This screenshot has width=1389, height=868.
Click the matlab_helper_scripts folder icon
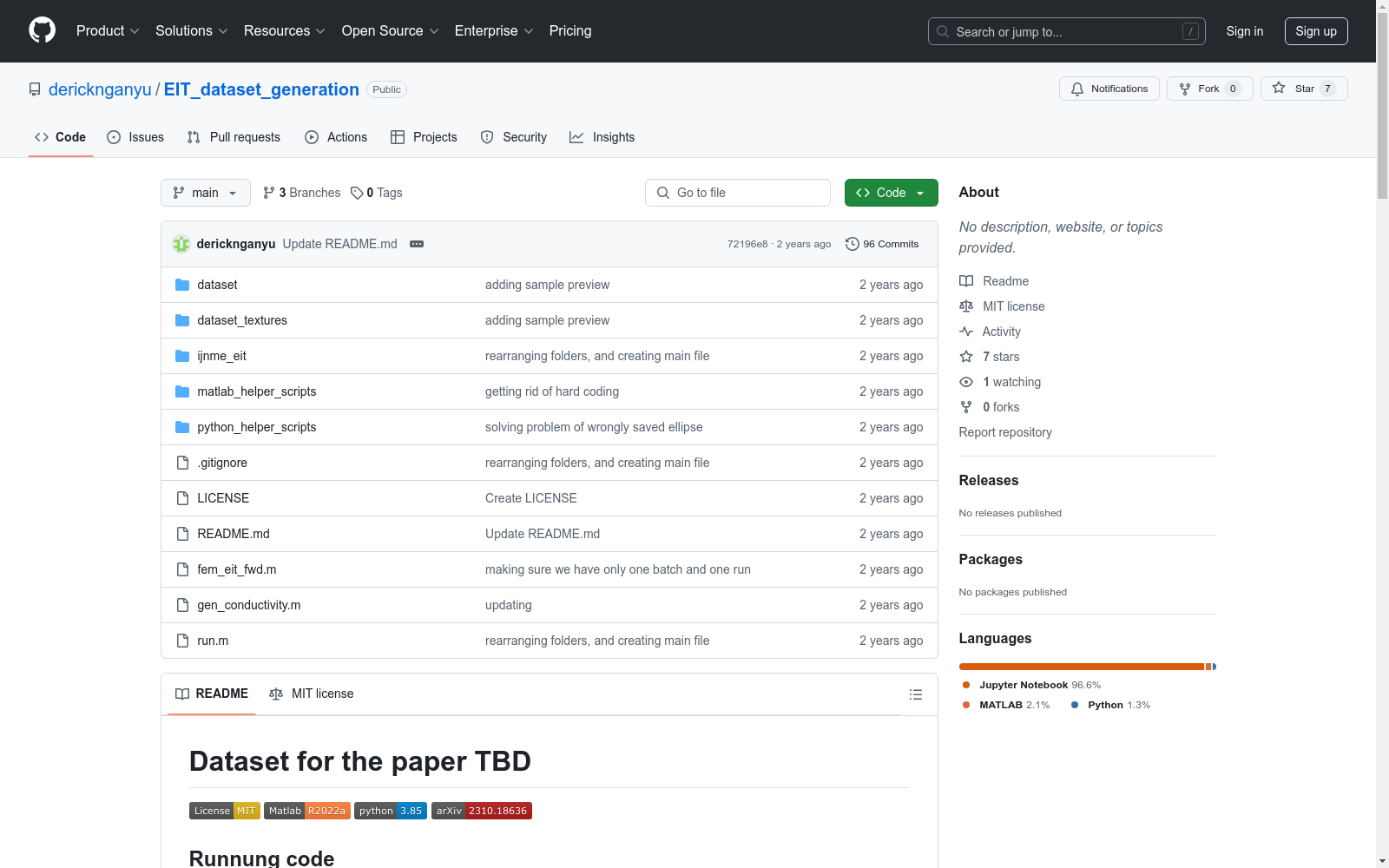tap(182, 391)
